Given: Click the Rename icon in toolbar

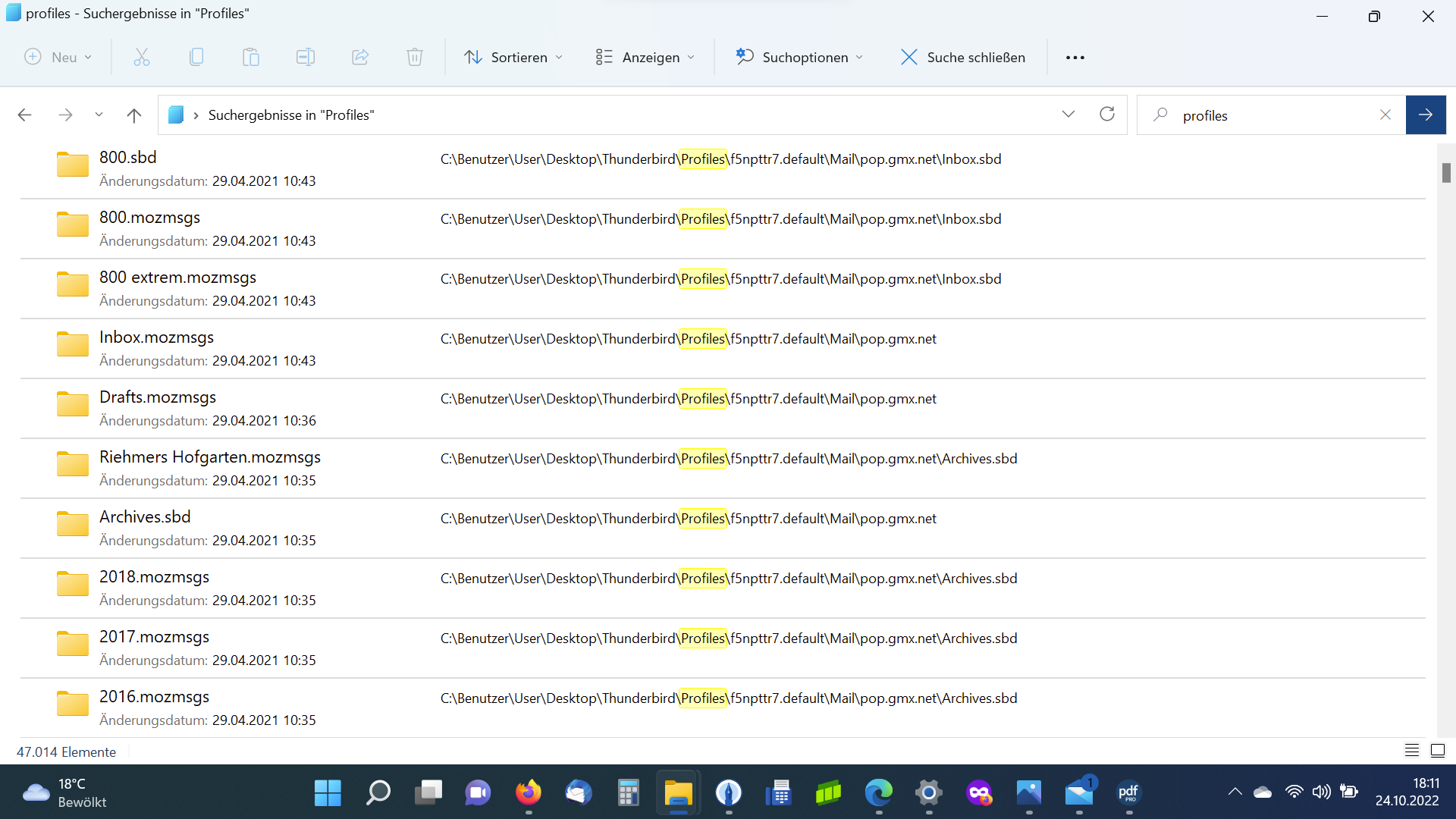Looking at the screenshot, I should coord(306,57).
